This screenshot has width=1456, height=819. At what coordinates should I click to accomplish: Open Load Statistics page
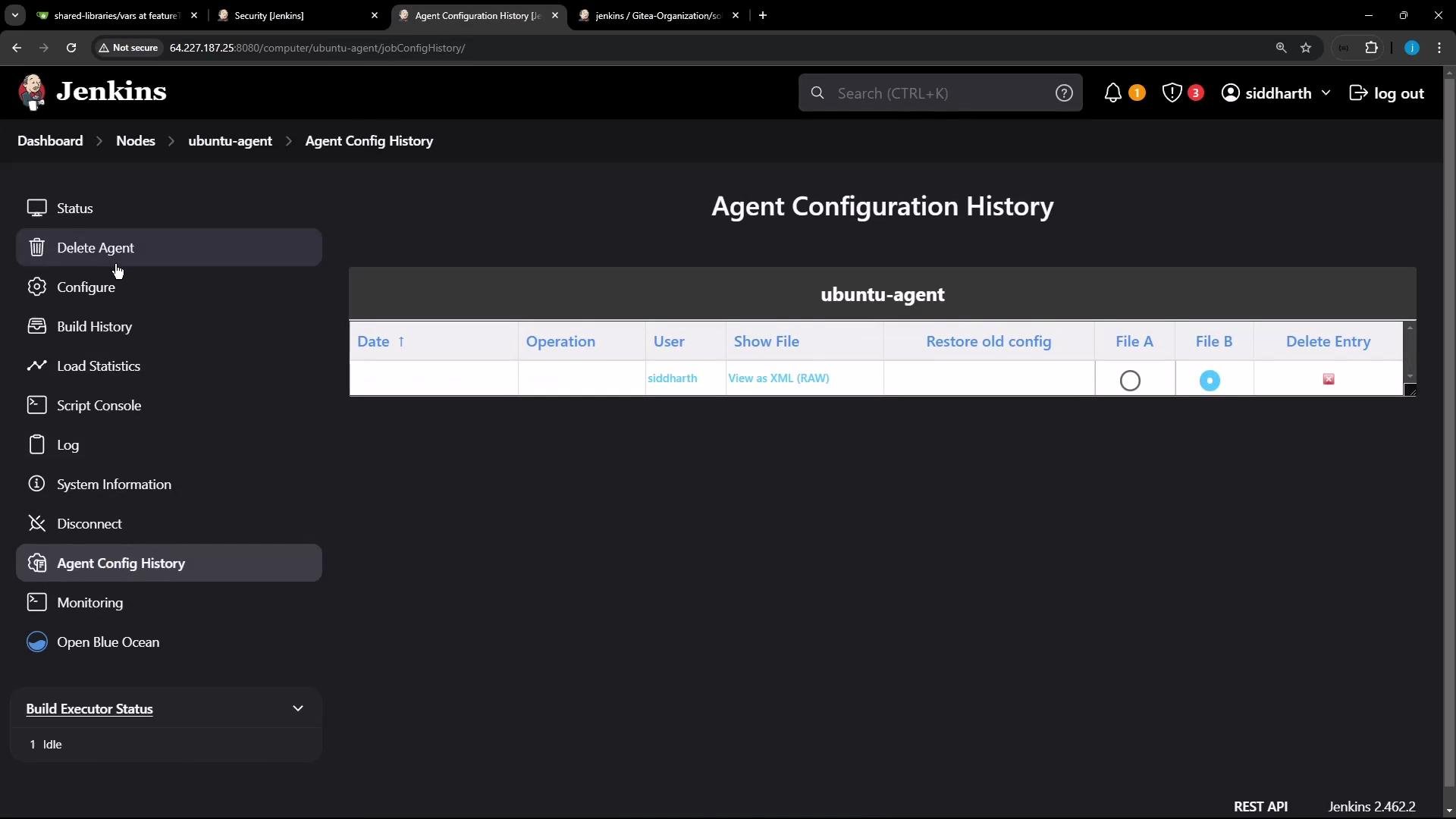pyautogui.click(x=168, y=366)
